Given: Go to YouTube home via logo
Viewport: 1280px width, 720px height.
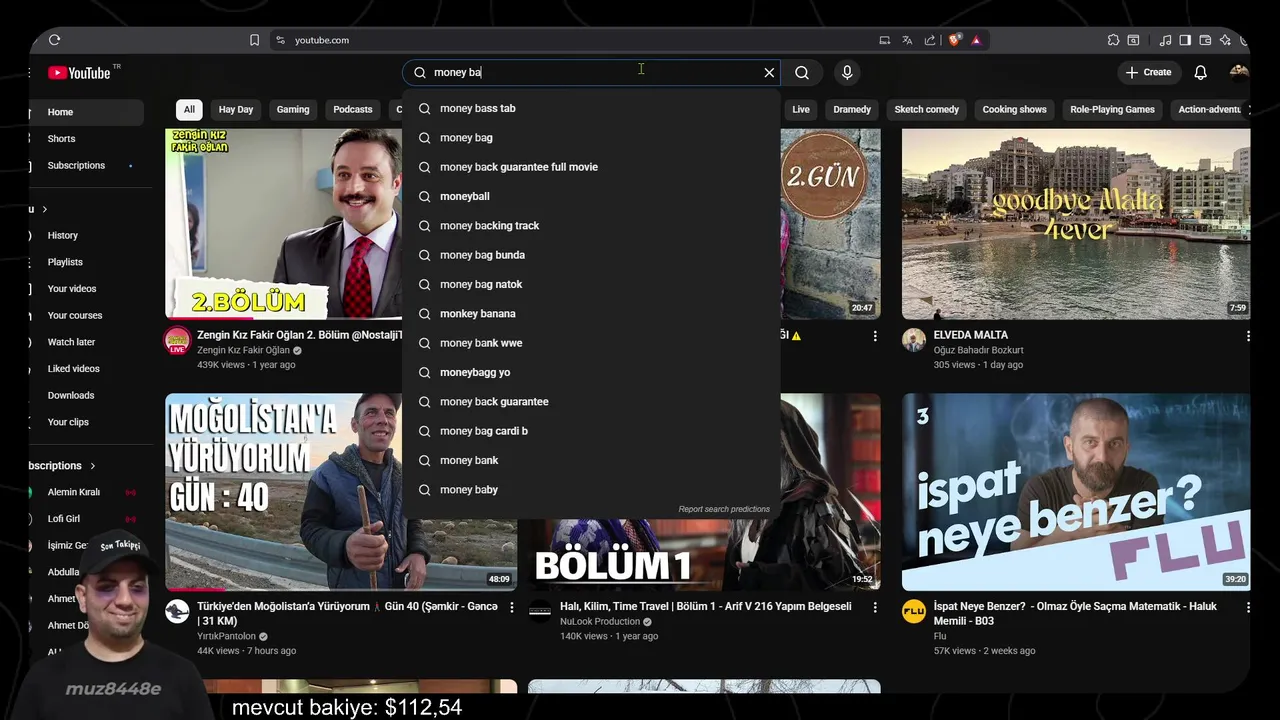Looking at the screenshot, I should (79, 72).
